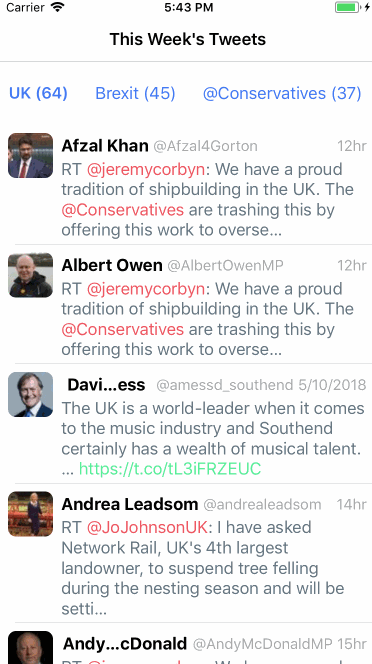Open Afzal Khan's profile picture

click(x=31, y=155)
